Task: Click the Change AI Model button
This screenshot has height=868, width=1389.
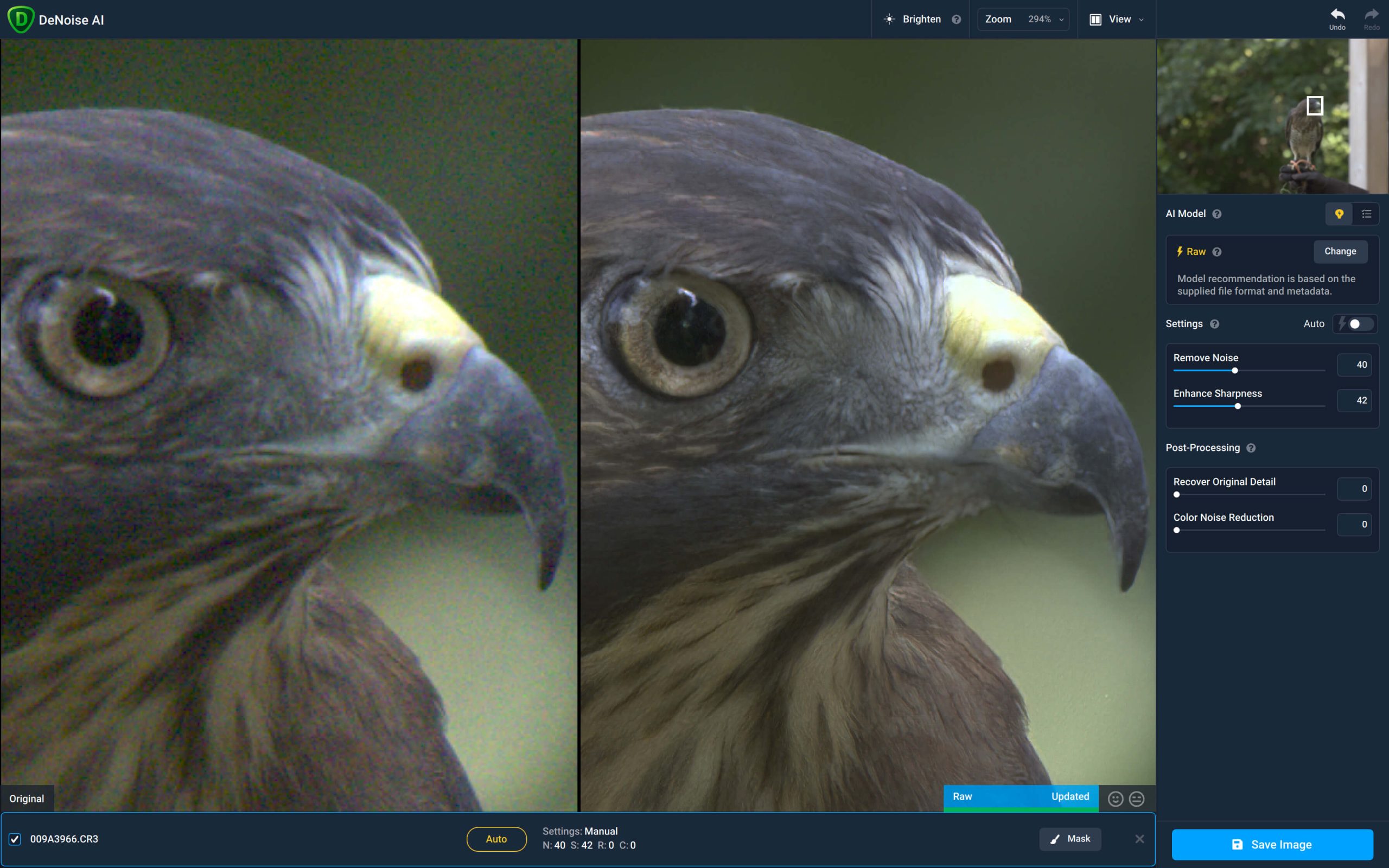Action: click(1340, 251)
